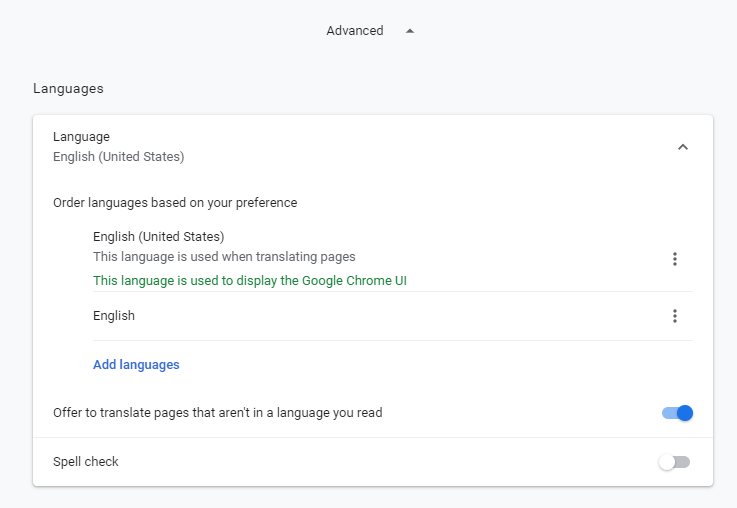Disable offer to translate pages toggle
Image resolution: width=737 pixels, height=508 pixels.
coord(677,413)
